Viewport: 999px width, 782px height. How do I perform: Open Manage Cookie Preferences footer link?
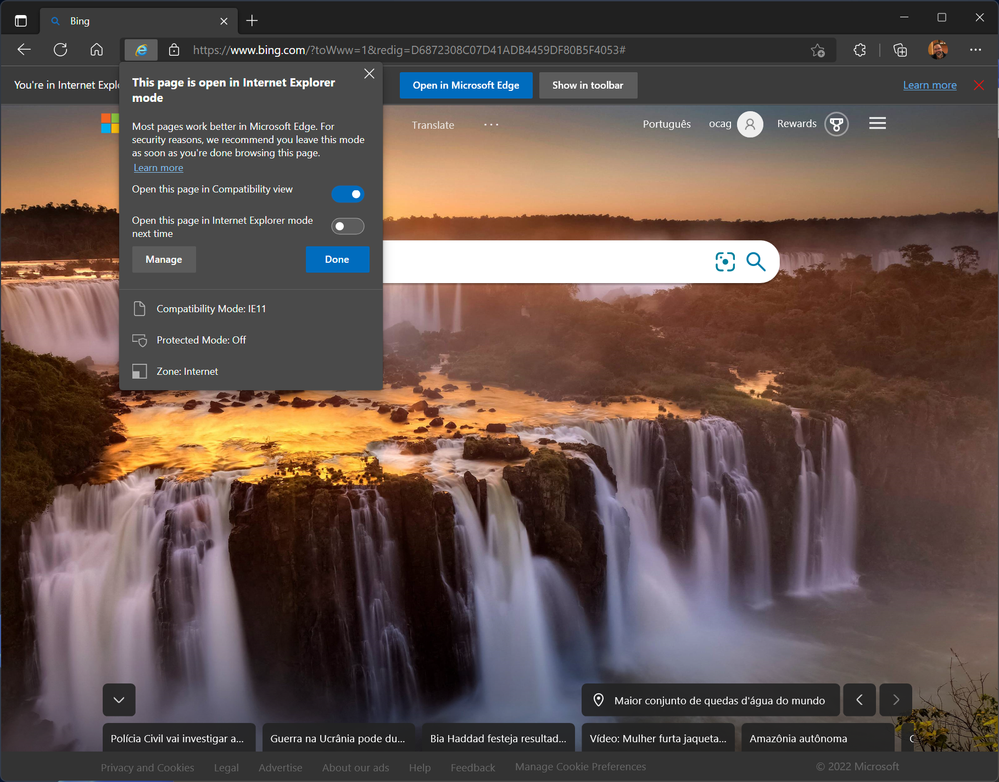click(580, 767)
